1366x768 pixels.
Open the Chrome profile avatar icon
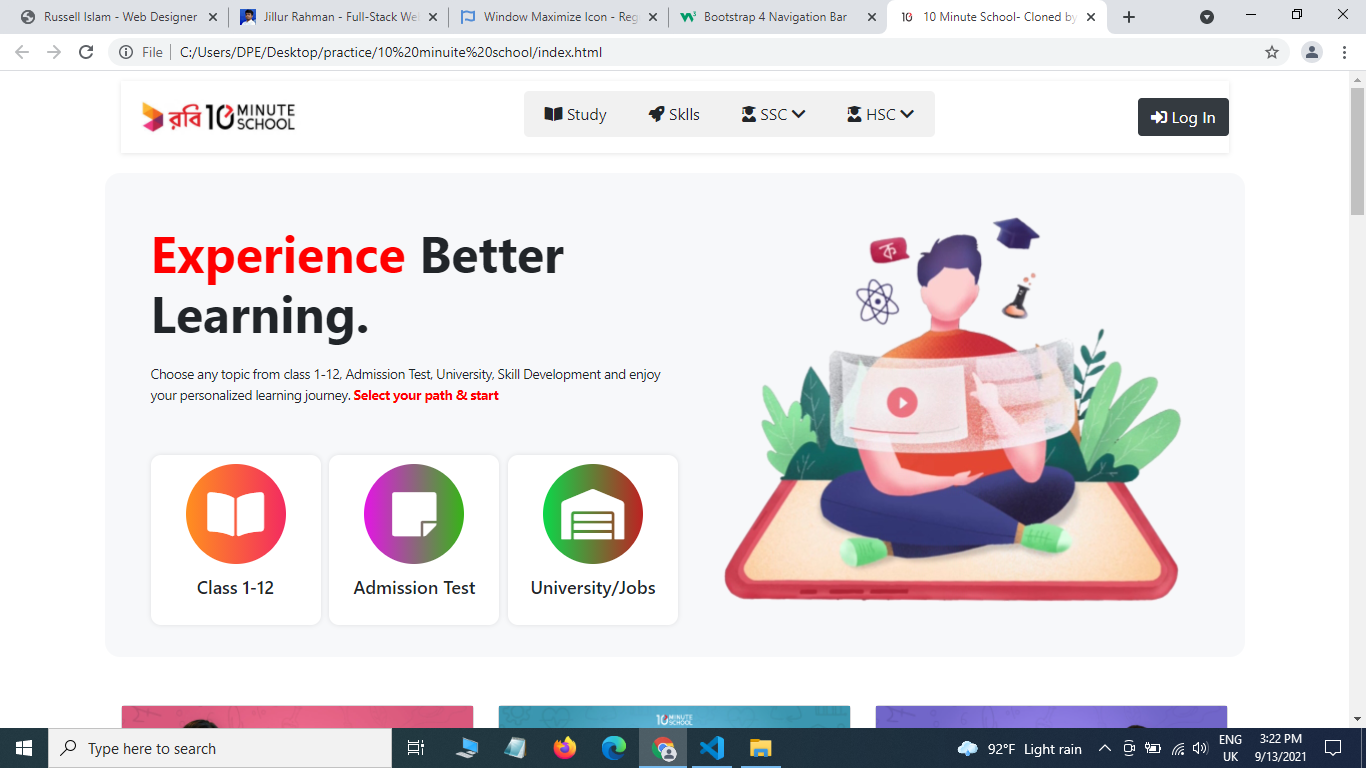pyautogui.click(x=1313, y=52)
